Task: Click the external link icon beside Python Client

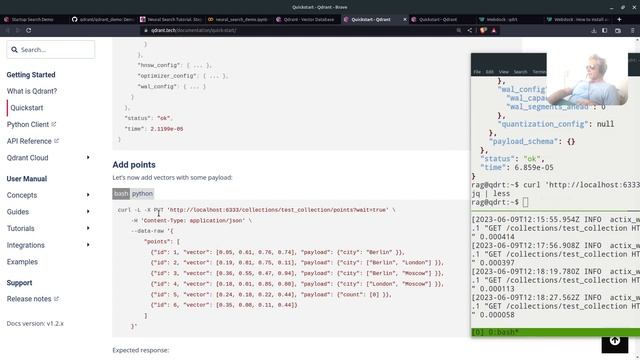Action: pos(53,124)
